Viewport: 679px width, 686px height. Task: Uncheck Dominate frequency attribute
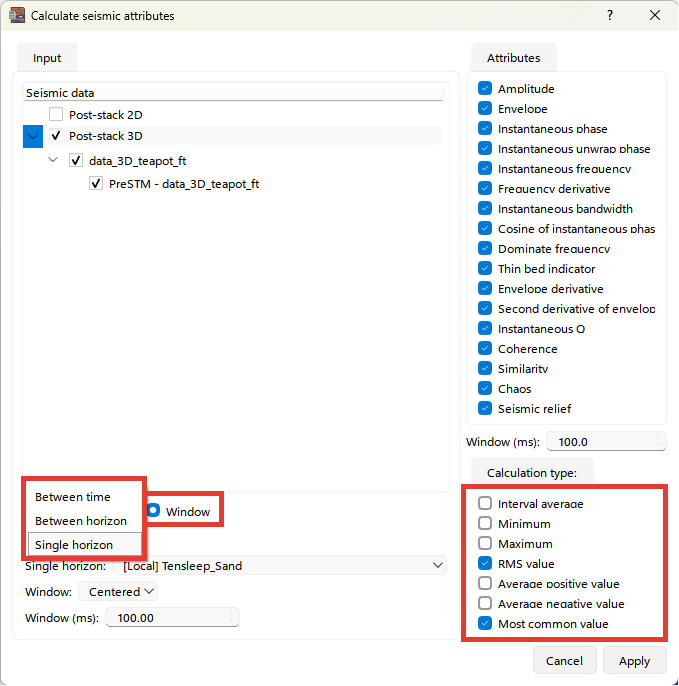pyautogui.click(x=485, y=248)
